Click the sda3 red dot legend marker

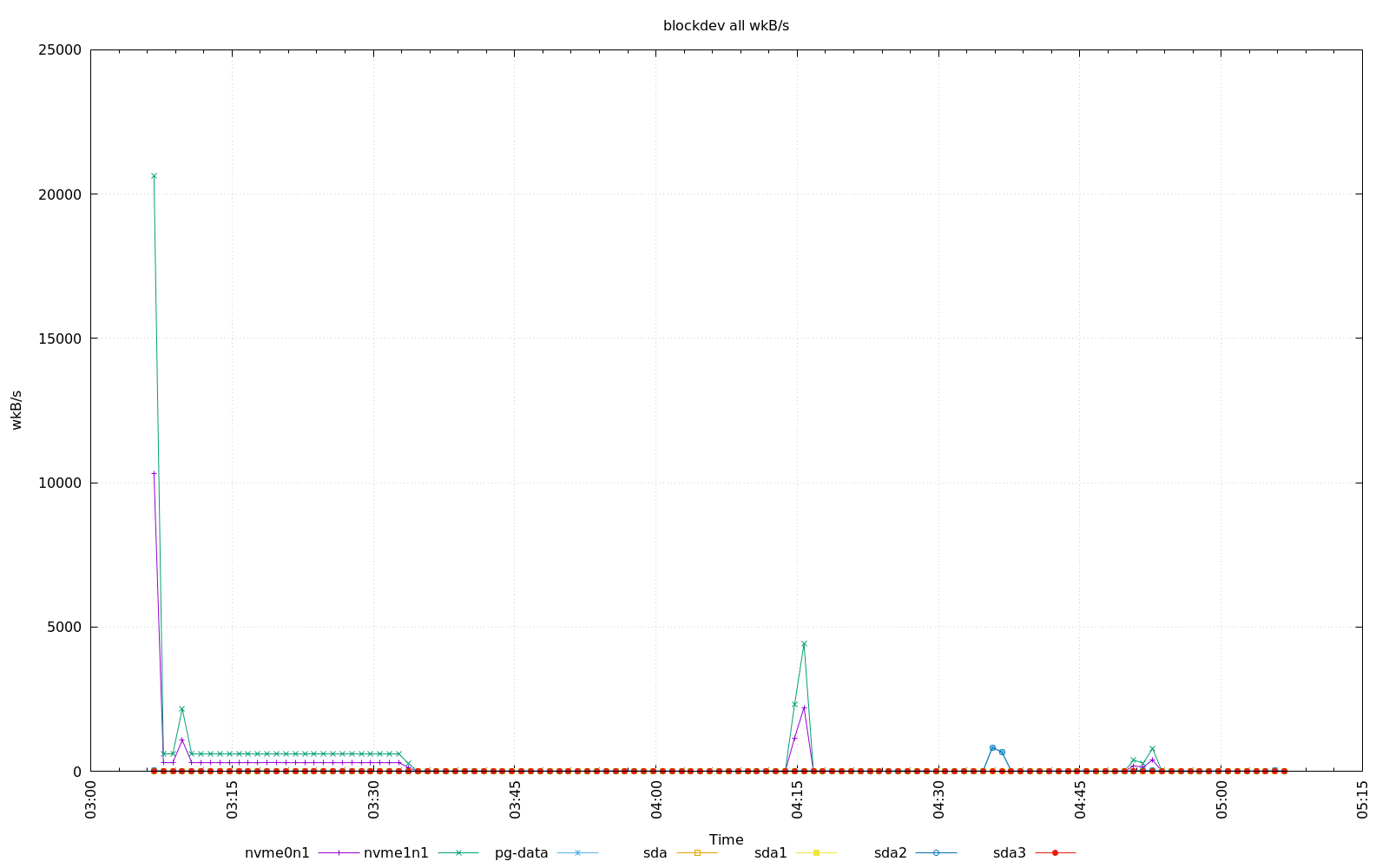click(1055, 853)
